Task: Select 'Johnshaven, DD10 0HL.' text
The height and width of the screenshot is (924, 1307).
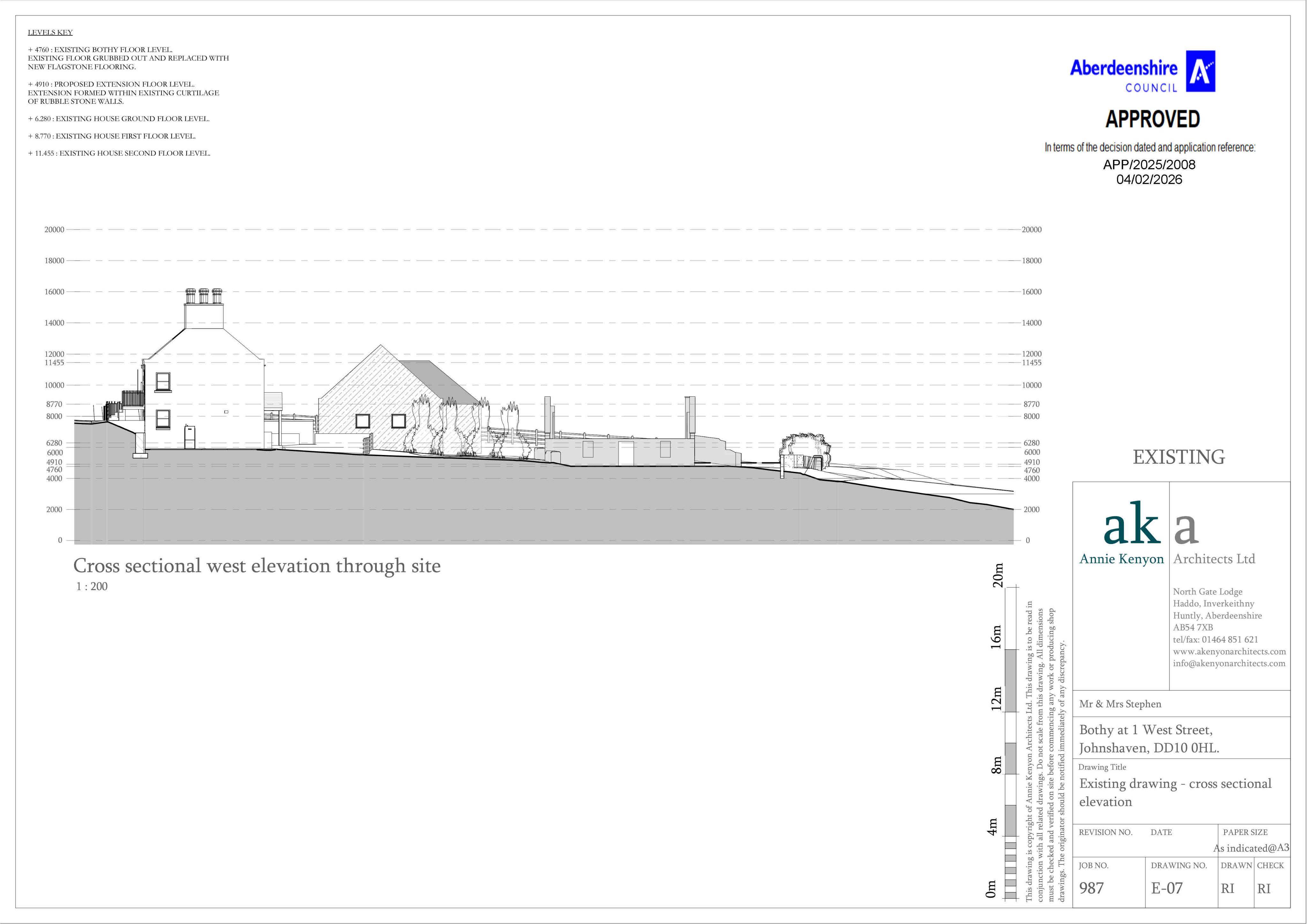Action: tap(1149, 748)
